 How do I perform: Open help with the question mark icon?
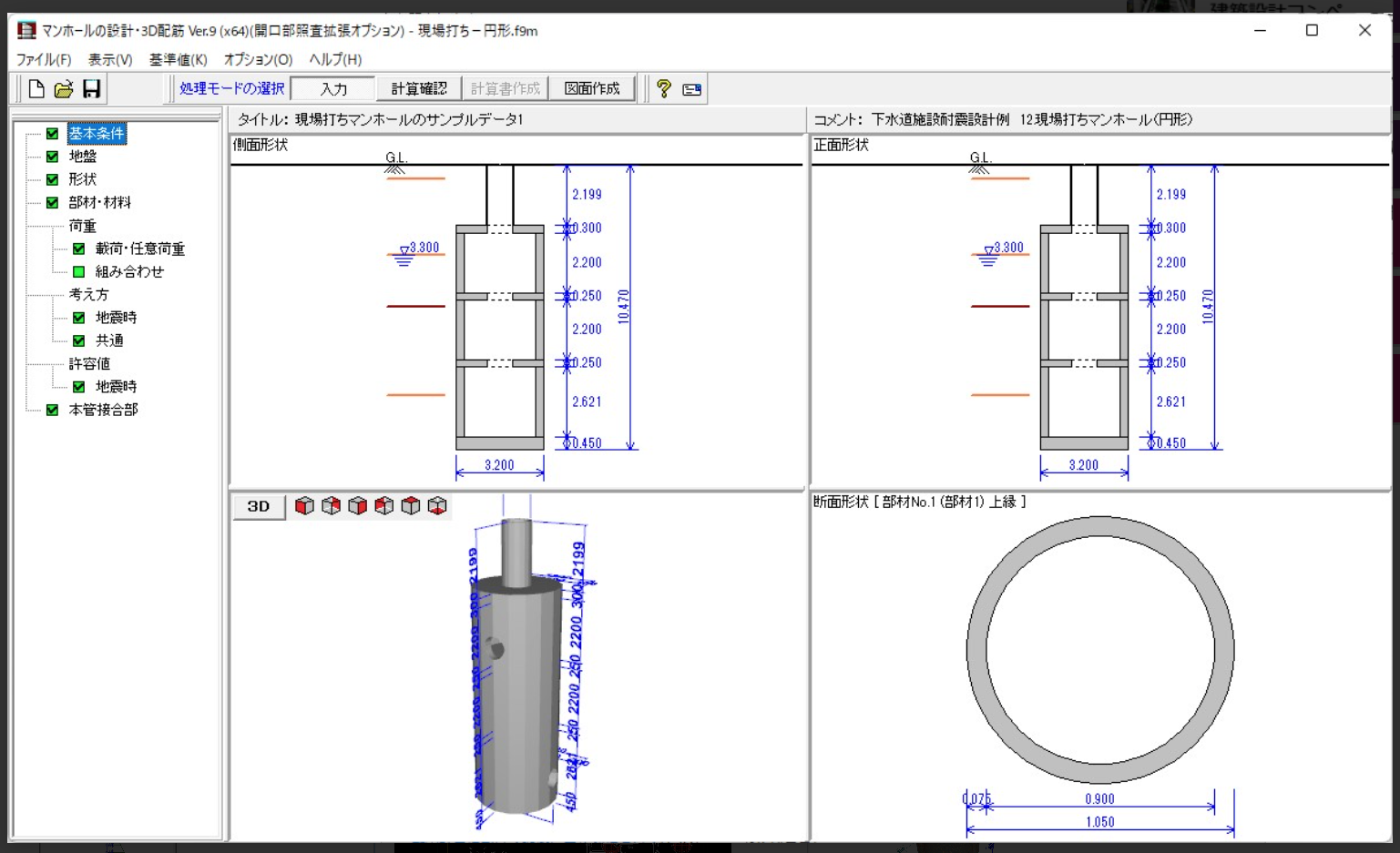click(x=663, y=88)
